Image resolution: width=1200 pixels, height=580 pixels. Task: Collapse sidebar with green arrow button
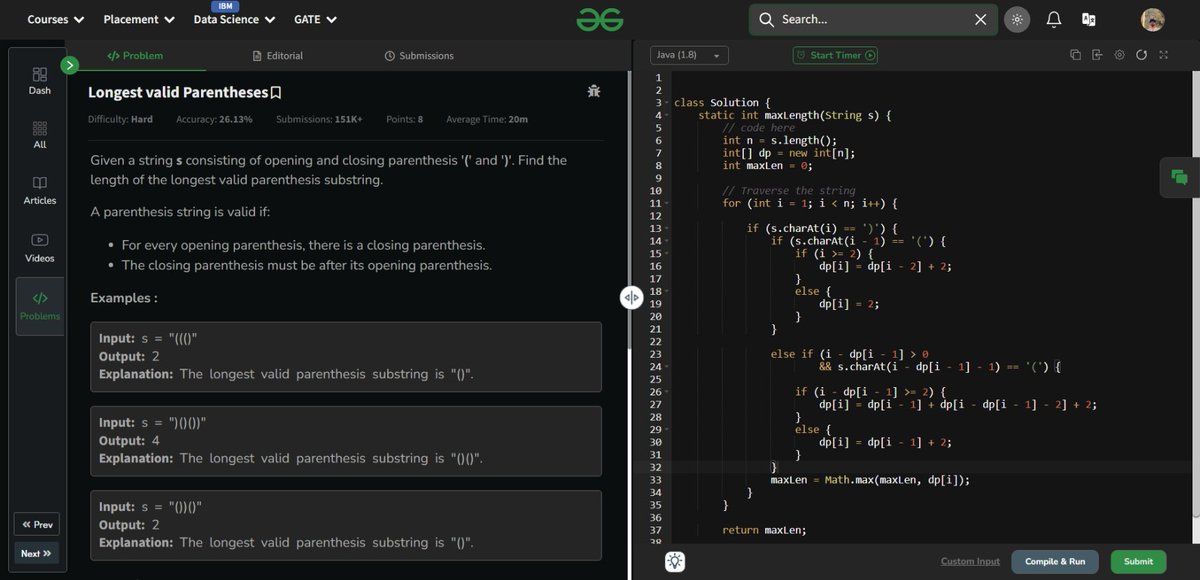coord(69,65)
